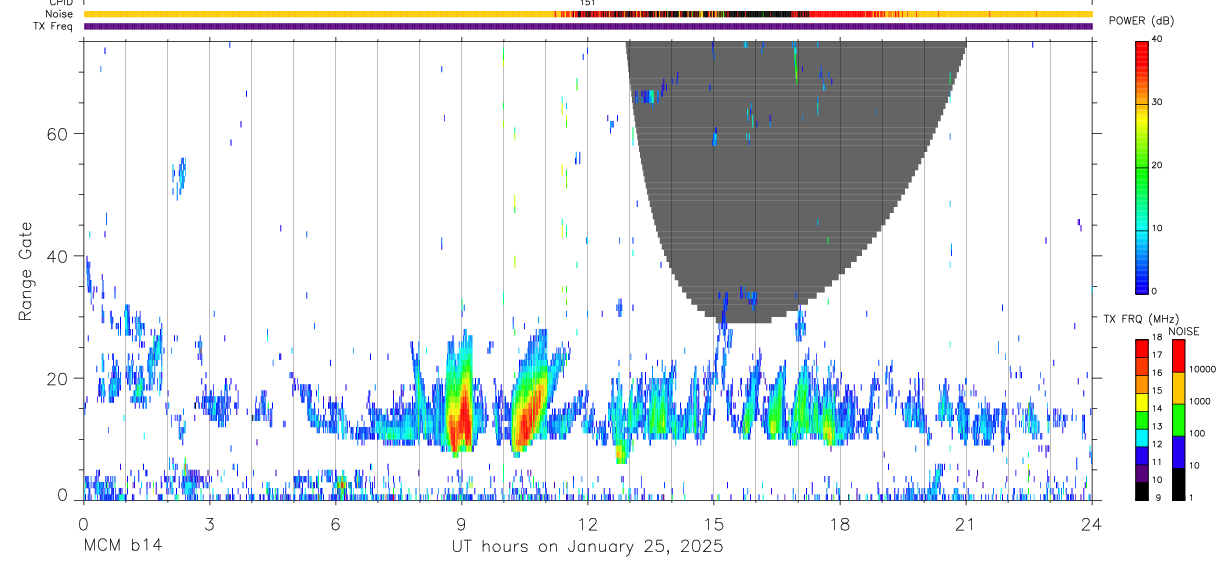Click the 6 hour tick on time axis

335,524
